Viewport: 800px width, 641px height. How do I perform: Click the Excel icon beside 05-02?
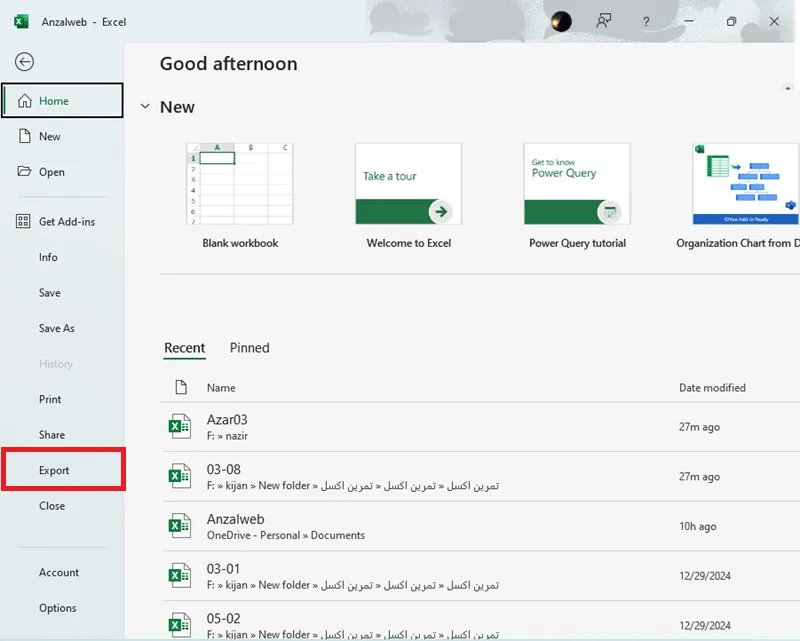[180, 625]
